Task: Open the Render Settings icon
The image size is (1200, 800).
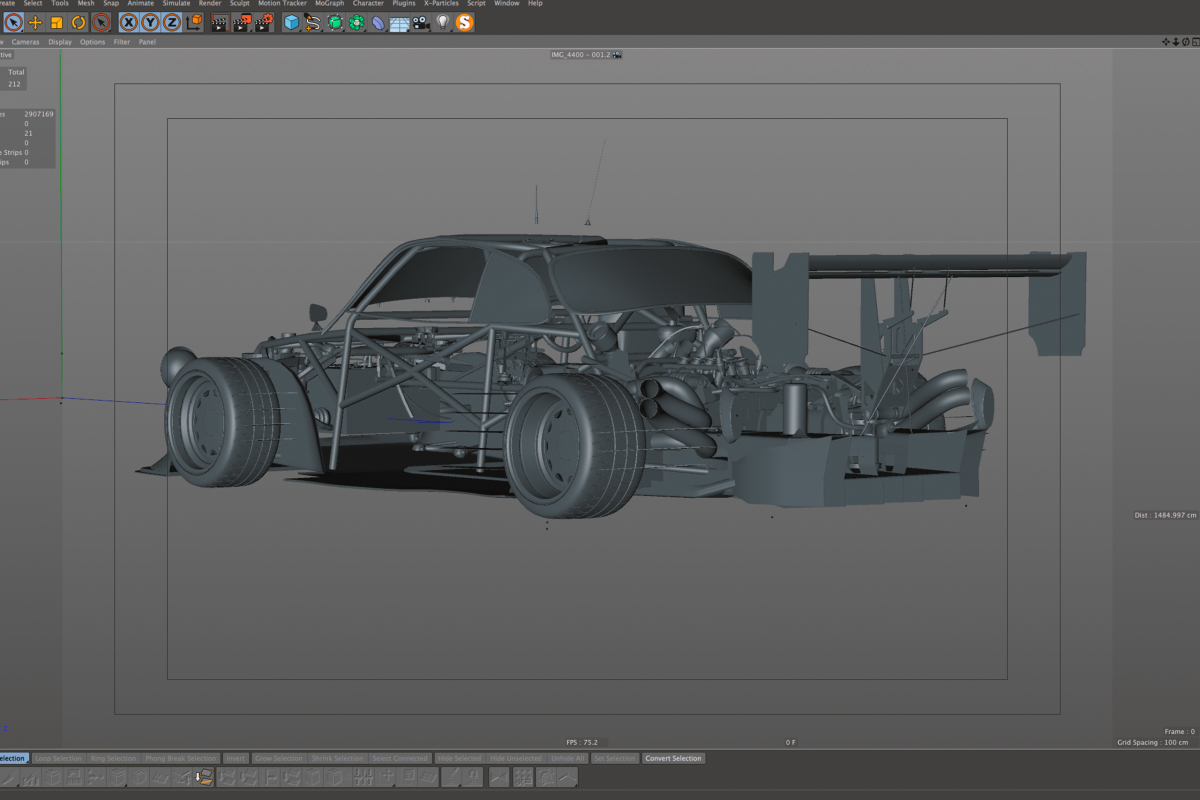Action: click(264, 22)
